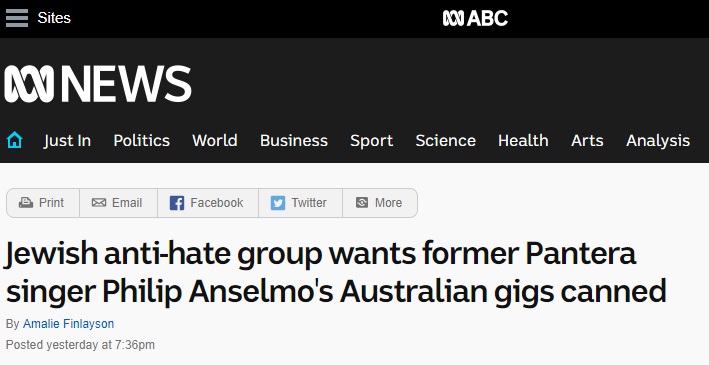Go to the Arts section
The height and width of the screenshot is (365, 709).
(x=587, y=141)
